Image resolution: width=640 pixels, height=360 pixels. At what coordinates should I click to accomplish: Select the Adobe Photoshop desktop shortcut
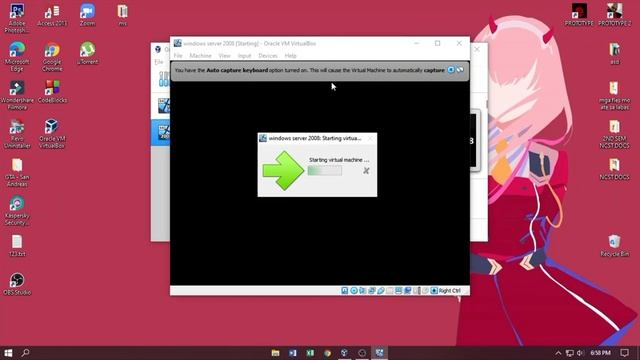click(17, 18)
